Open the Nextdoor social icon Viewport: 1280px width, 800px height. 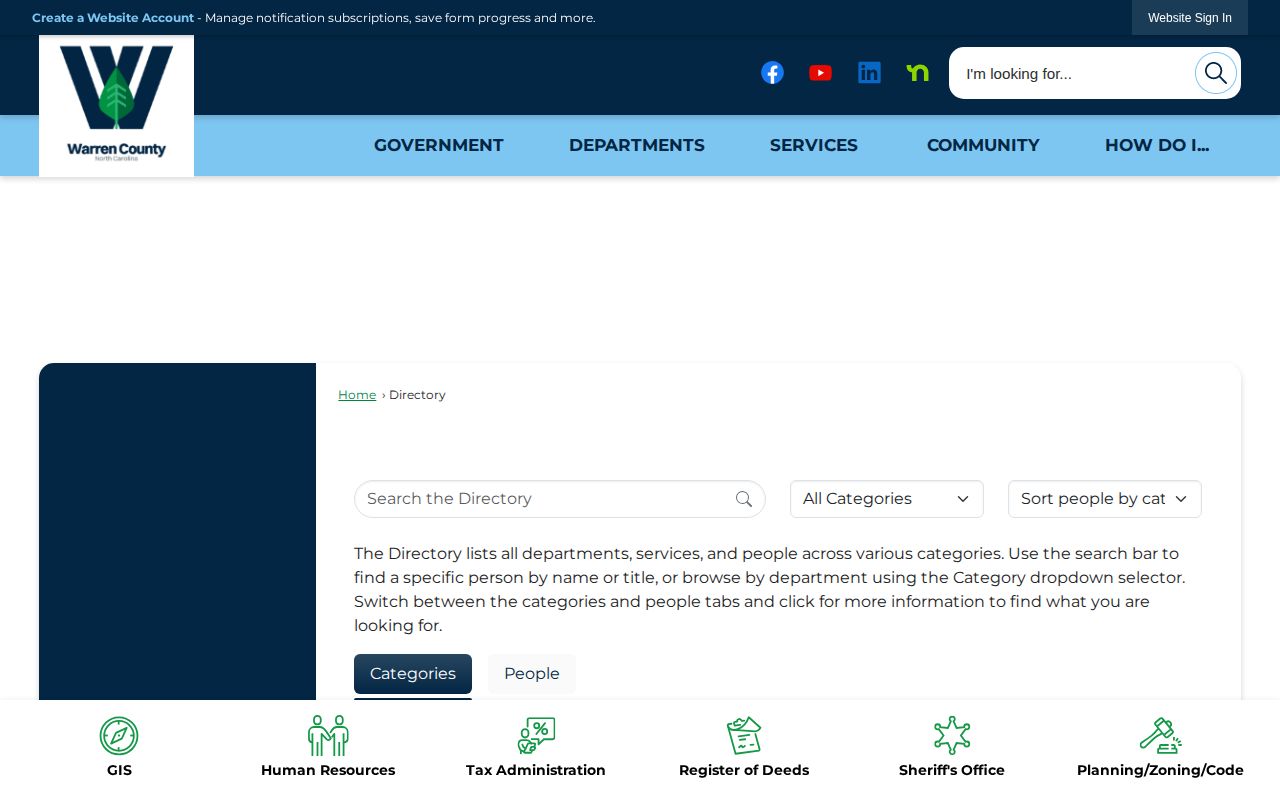pos(917,73)
